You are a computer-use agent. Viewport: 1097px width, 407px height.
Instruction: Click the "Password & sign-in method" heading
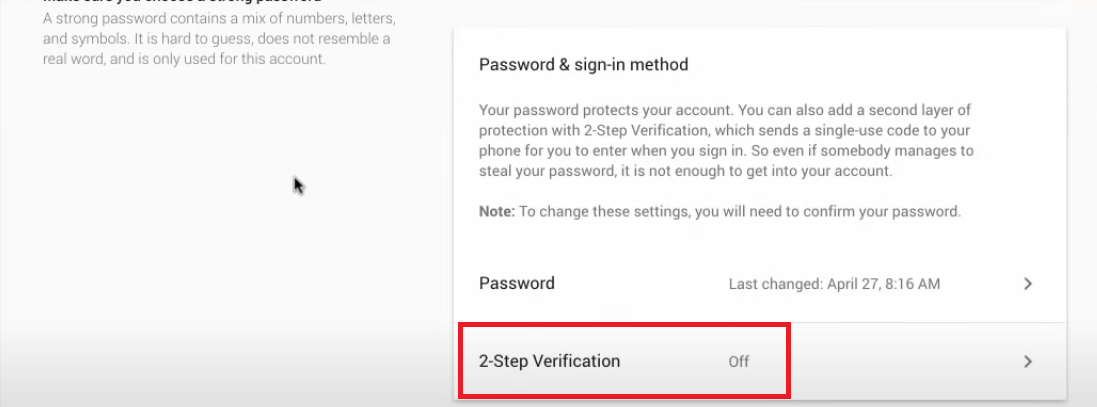tap(584, 65)
